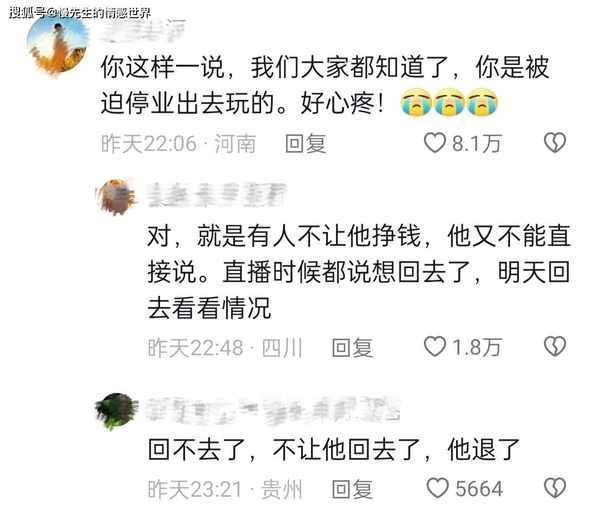Tap broken-heart icon on Sichuan reply
The height and width of the screenshot is (529, 600).
[x=554, y=347]
